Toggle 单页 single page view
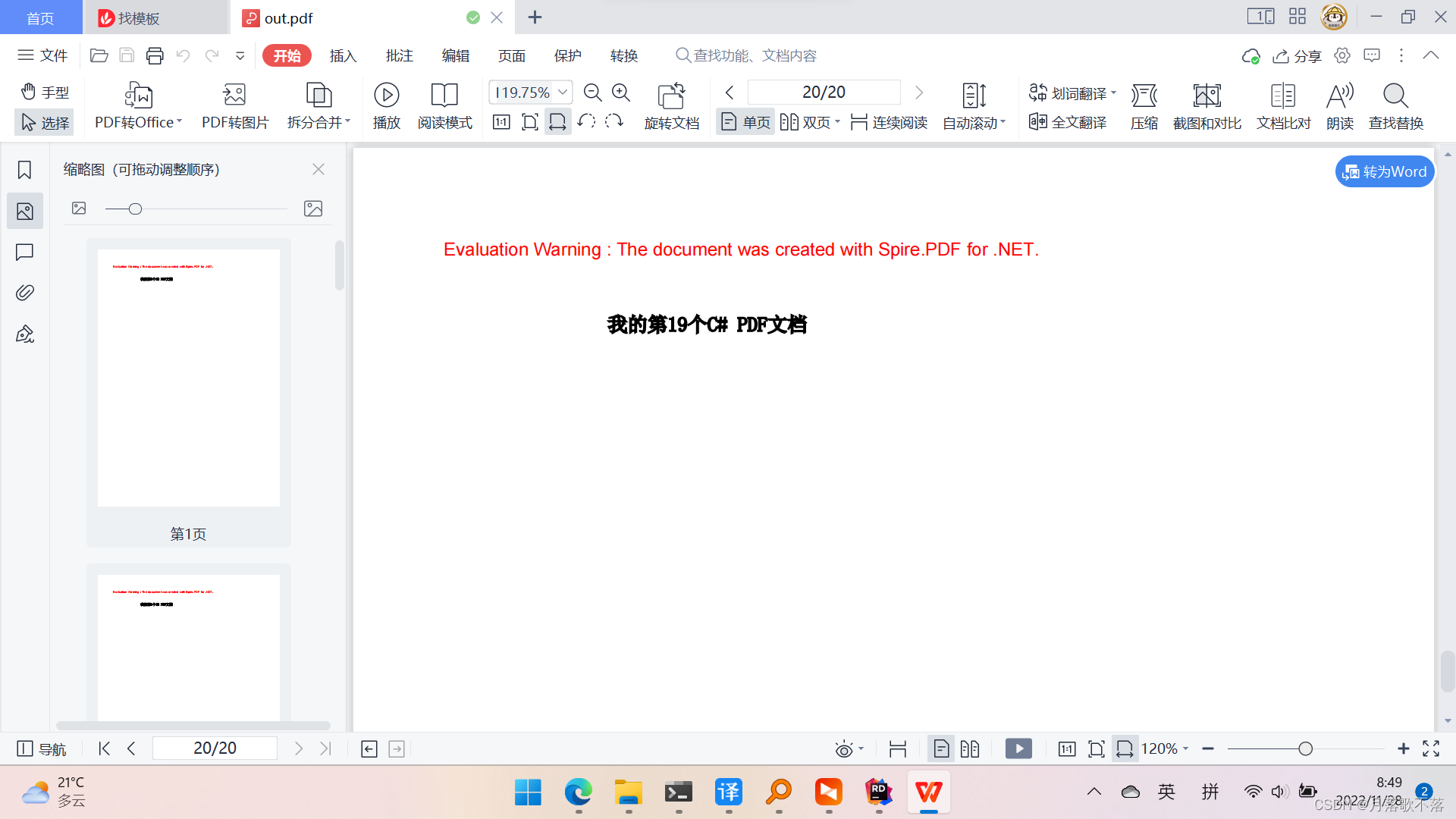The image size is (1456, 819). click(745, 121)
